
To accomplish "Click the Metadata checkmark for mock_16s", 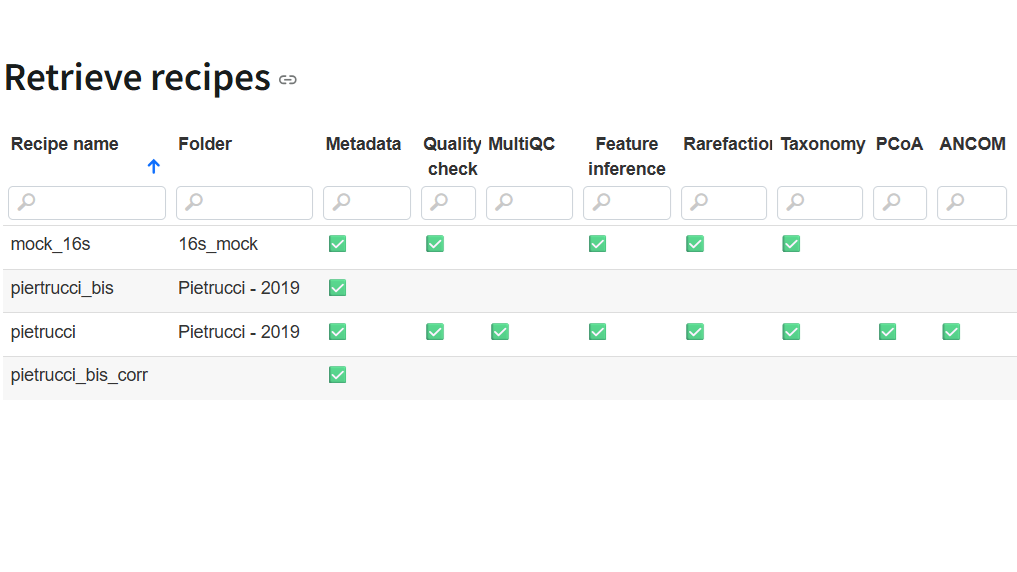I will pos(337,244).
